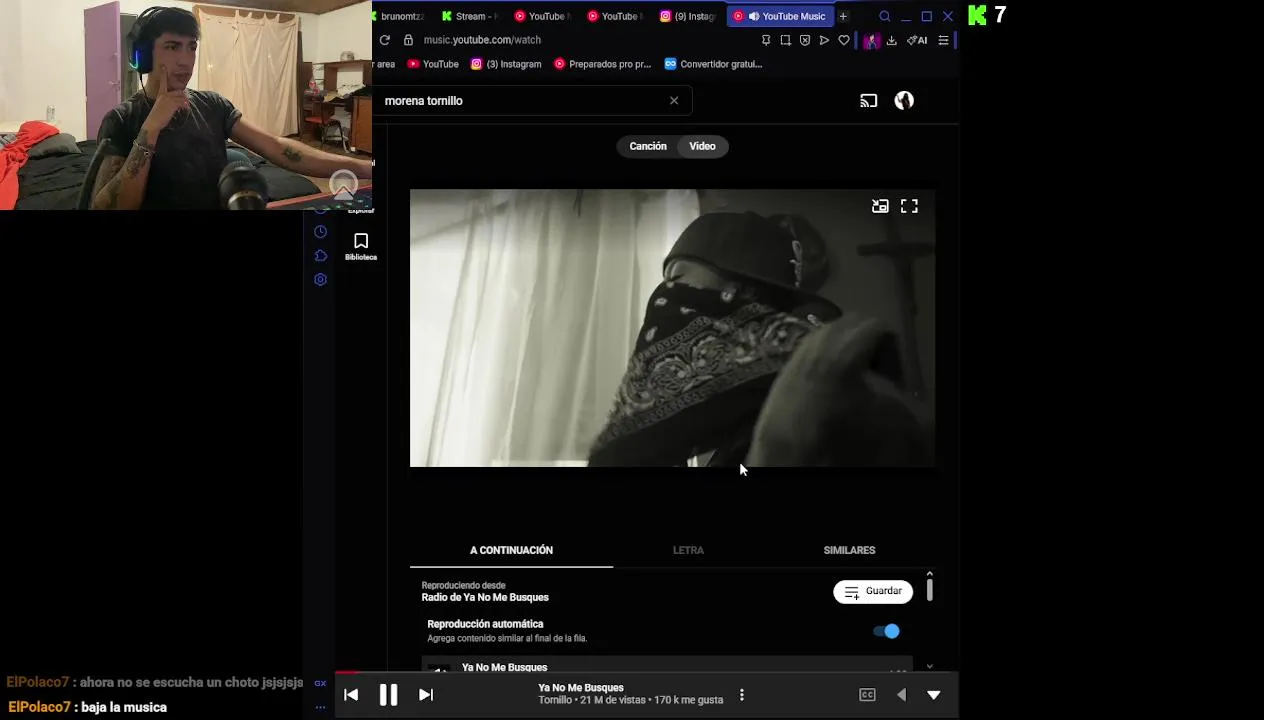Screen dimensions: 1264x720
Task: View site security lock info
Action: pyautogui.click(x=408, y=40)
